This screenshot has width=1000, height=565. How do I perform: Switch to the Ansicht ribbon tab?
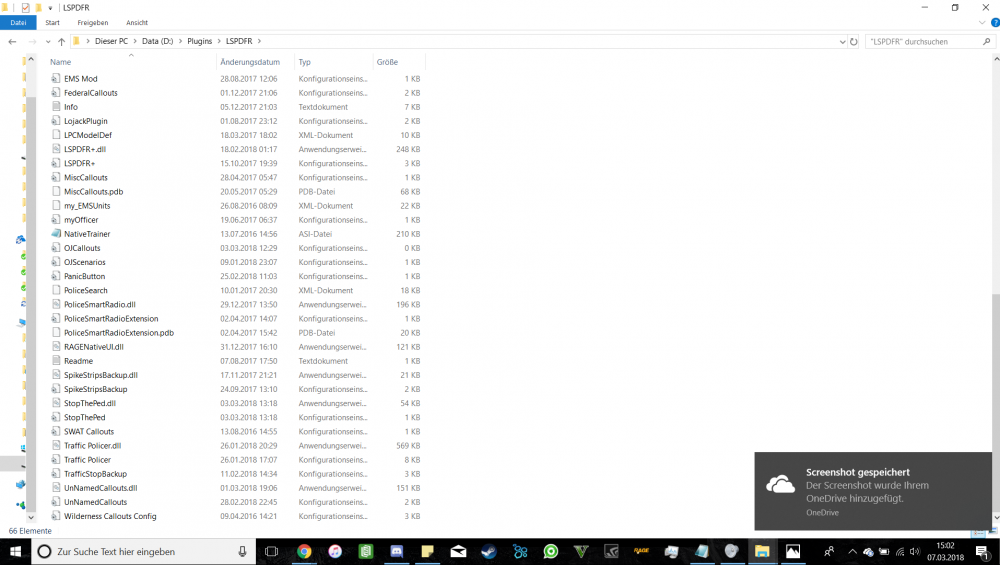(136, 22)
